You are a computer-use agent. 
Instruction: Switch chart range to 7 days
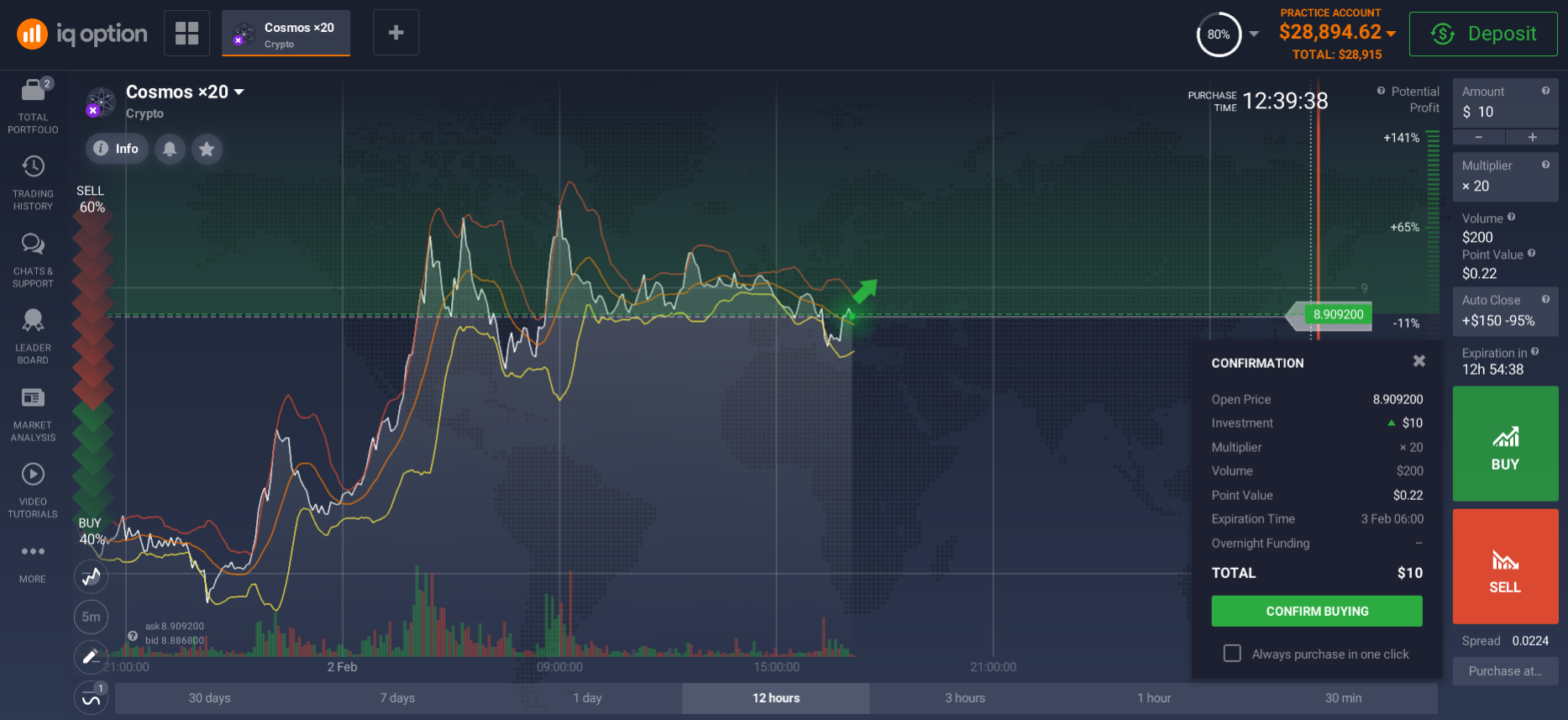click(397, 698)
